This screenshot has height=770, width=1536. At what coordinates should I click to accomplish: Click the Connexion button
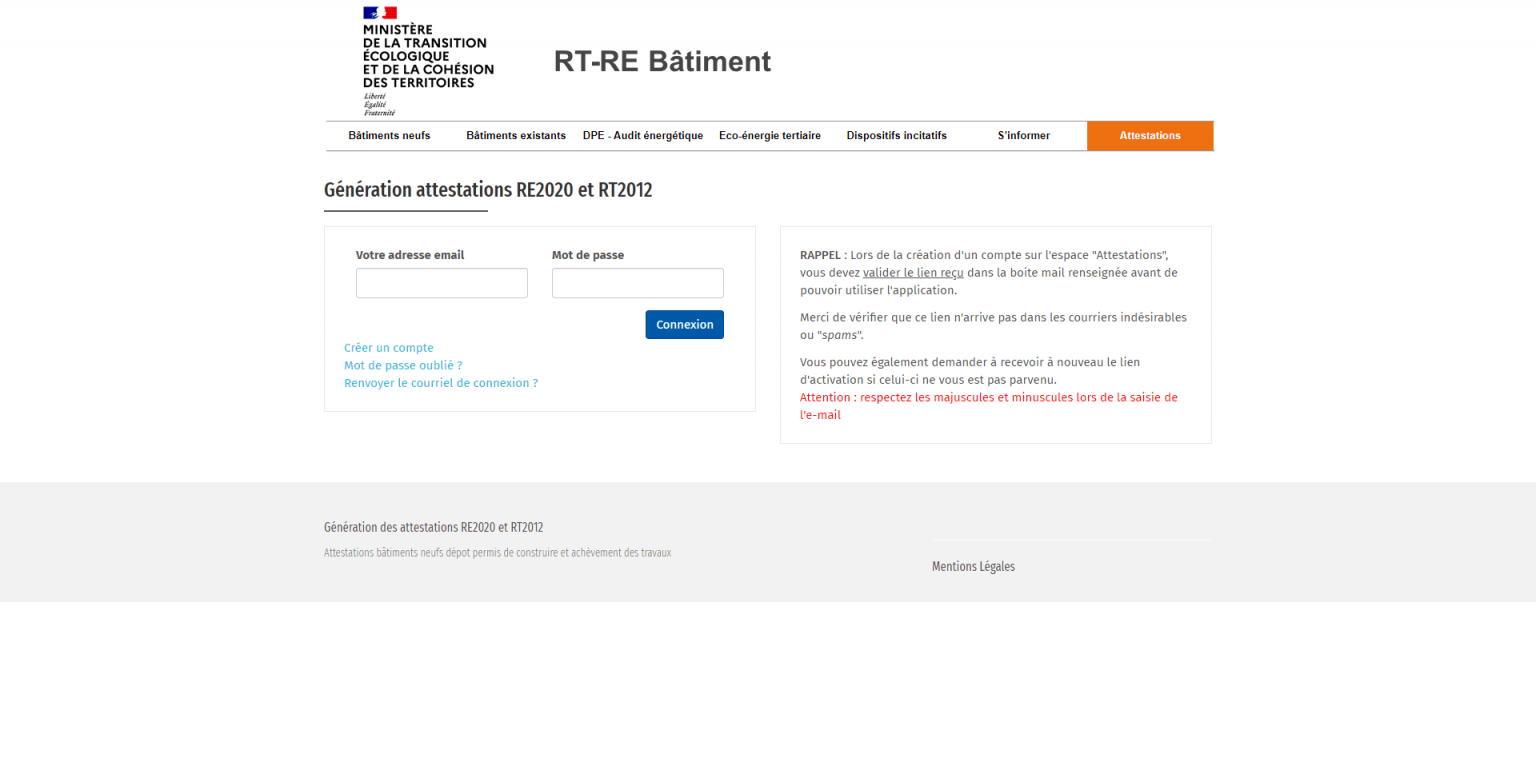tap(684, 324)
